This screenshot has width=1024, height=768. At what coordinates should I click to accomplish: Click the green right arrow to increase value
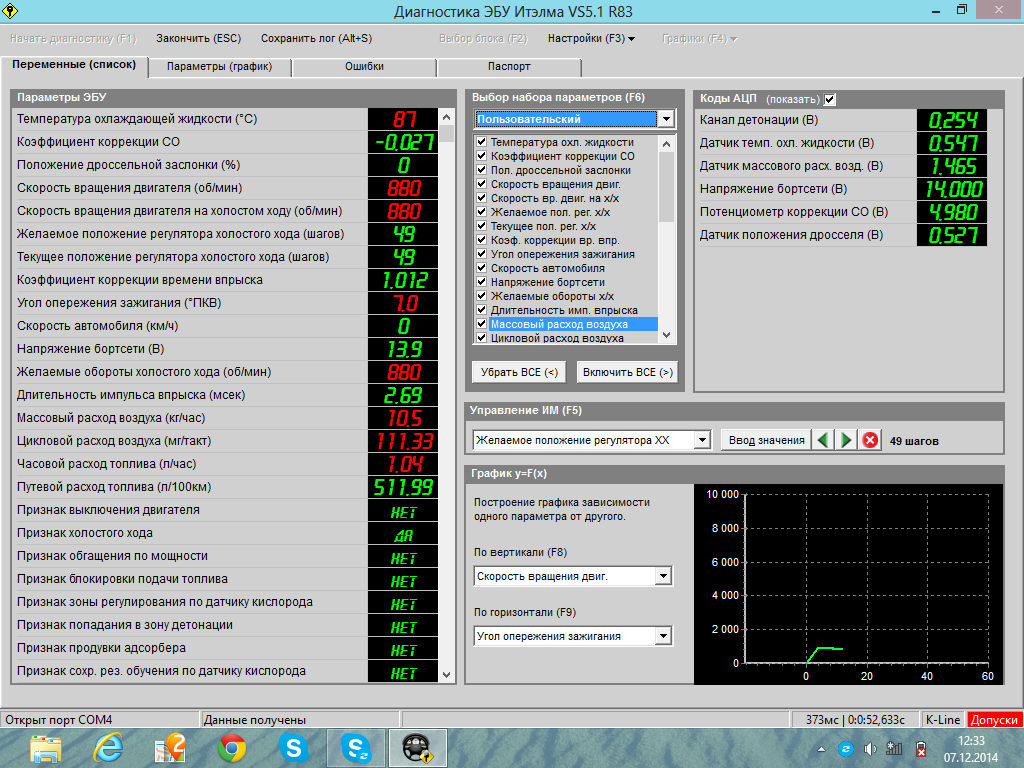pos(846,440)
